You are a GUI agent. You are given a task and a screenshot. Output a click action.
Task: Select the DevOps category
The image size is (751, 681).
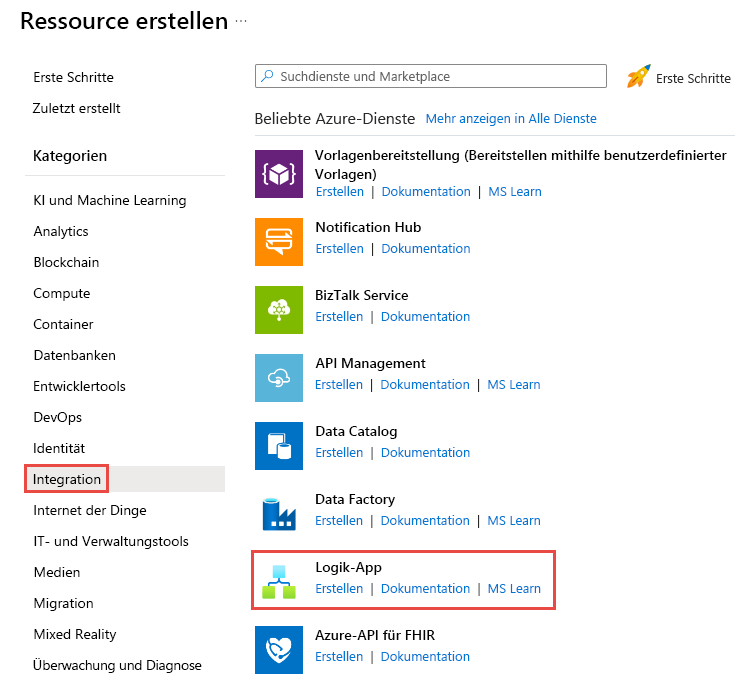click(57, 418)
